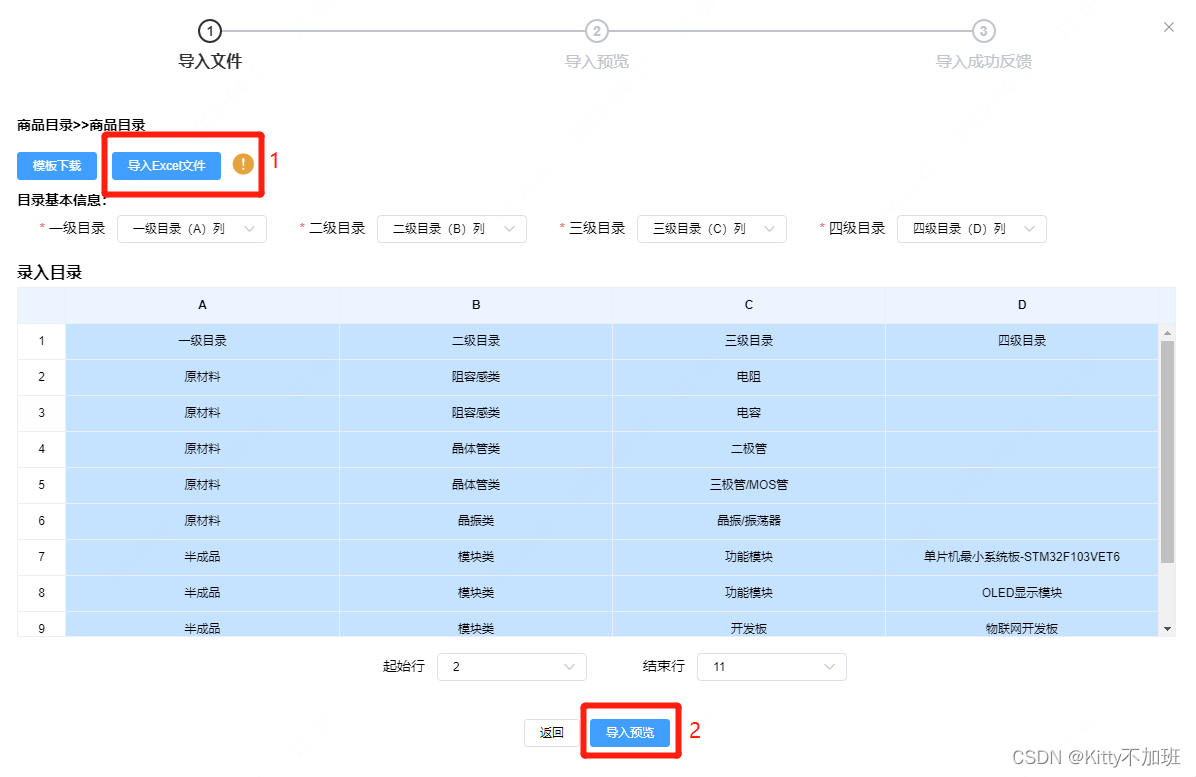Click step 1 circle 导入文件
This screenshot has height=777, width=1196.
pyautogui.click(x=210, y=31)
